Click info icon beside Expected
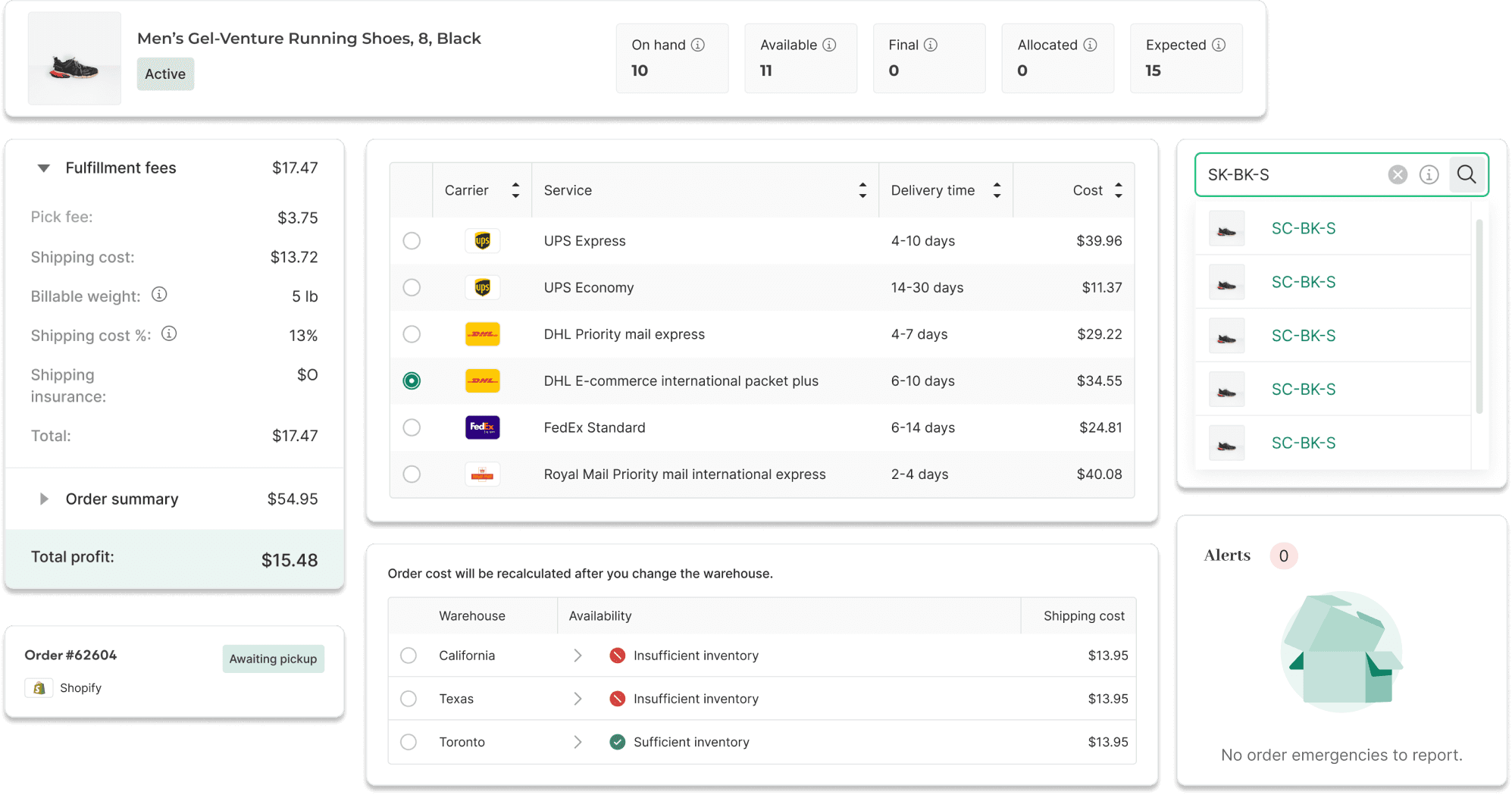This screenshot has height=795, width=1512. click(x=1219, y=45)
